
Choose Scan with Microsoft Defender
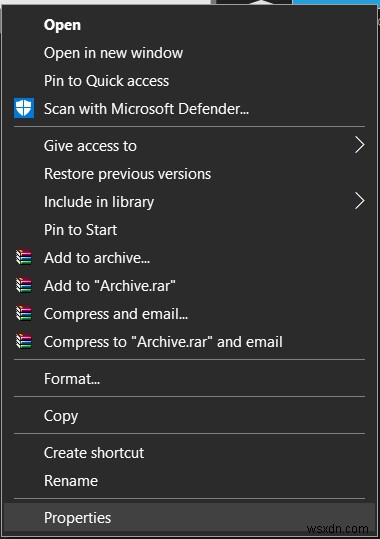tap(189, 109)
